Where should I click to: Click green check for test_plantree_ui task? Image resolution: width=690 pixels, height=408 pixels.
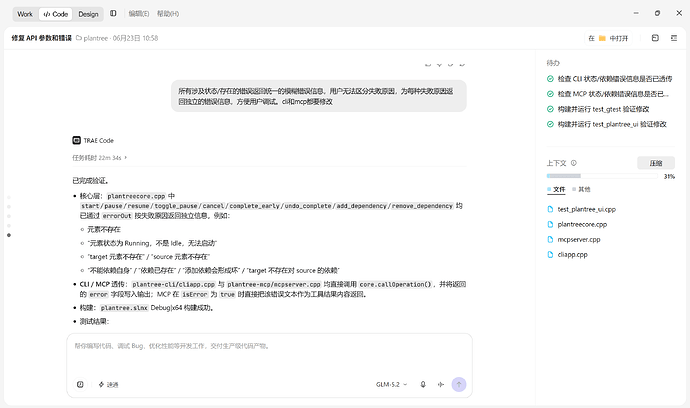tap(550, 124)
